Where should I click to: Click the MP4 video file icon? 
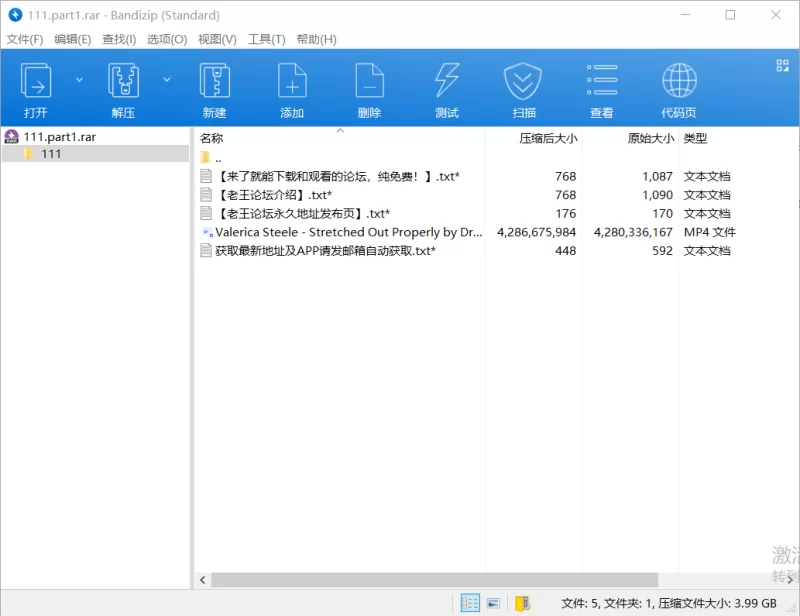pos(207,232)
